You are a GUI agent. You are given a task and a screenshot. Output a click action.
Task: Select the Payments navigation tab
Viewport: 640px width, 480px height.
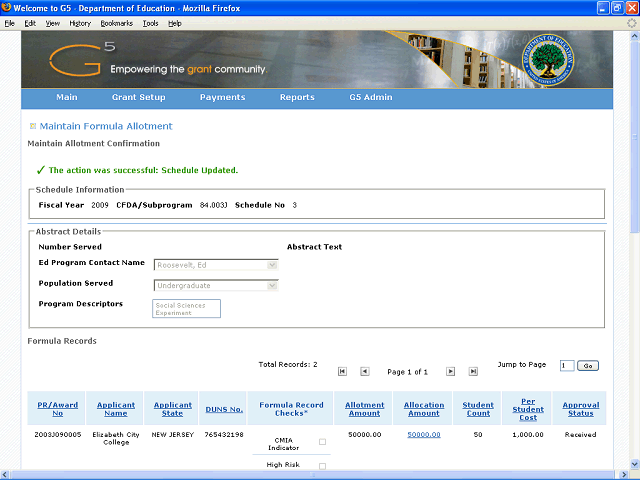[222, 98]
